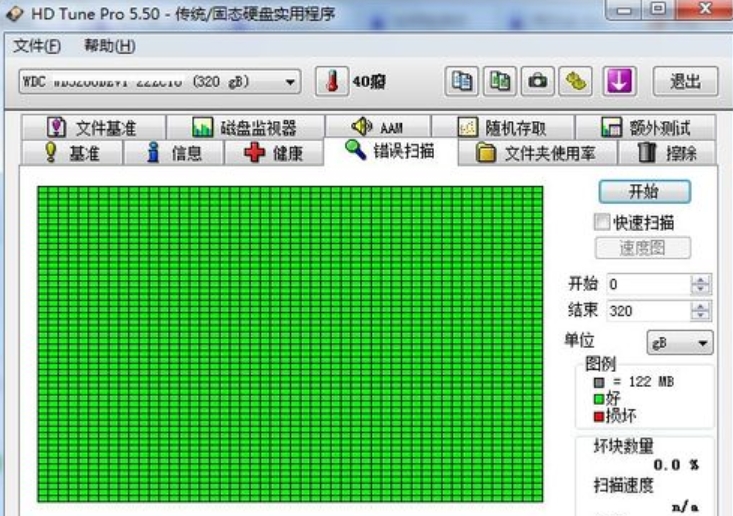Click the 0.0 % bad blocks value
This screenshot has height=516, width=733.
[x=676, y=465]
